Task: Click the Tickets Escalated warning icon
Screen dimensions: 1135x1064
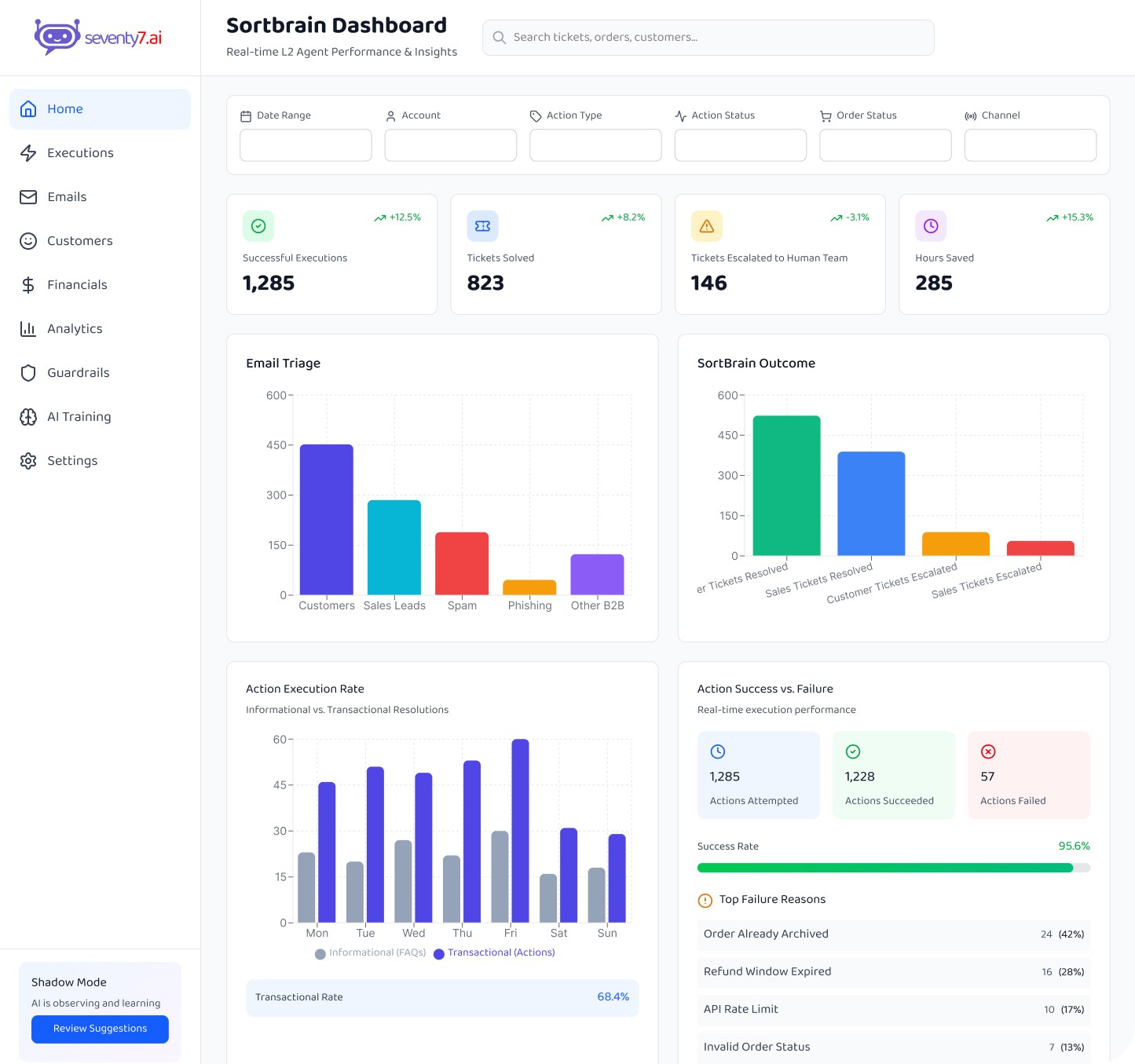Action: click(706, 226)
